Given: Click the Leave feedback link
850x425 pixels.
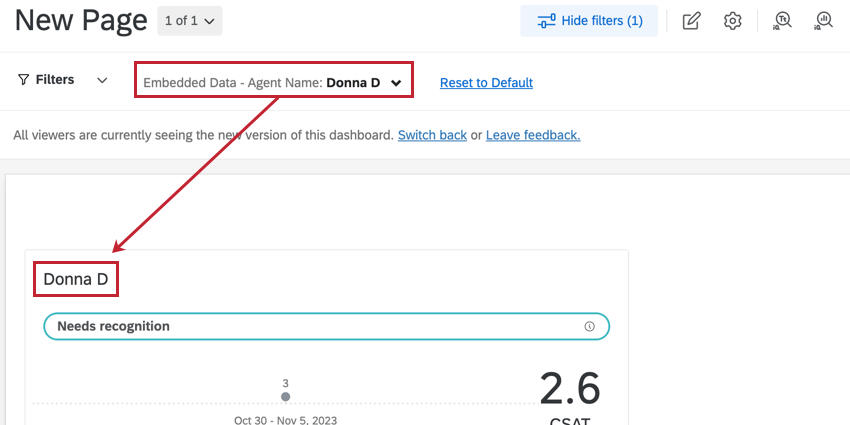Looking at the screenshot, I should tap(533, 135).
